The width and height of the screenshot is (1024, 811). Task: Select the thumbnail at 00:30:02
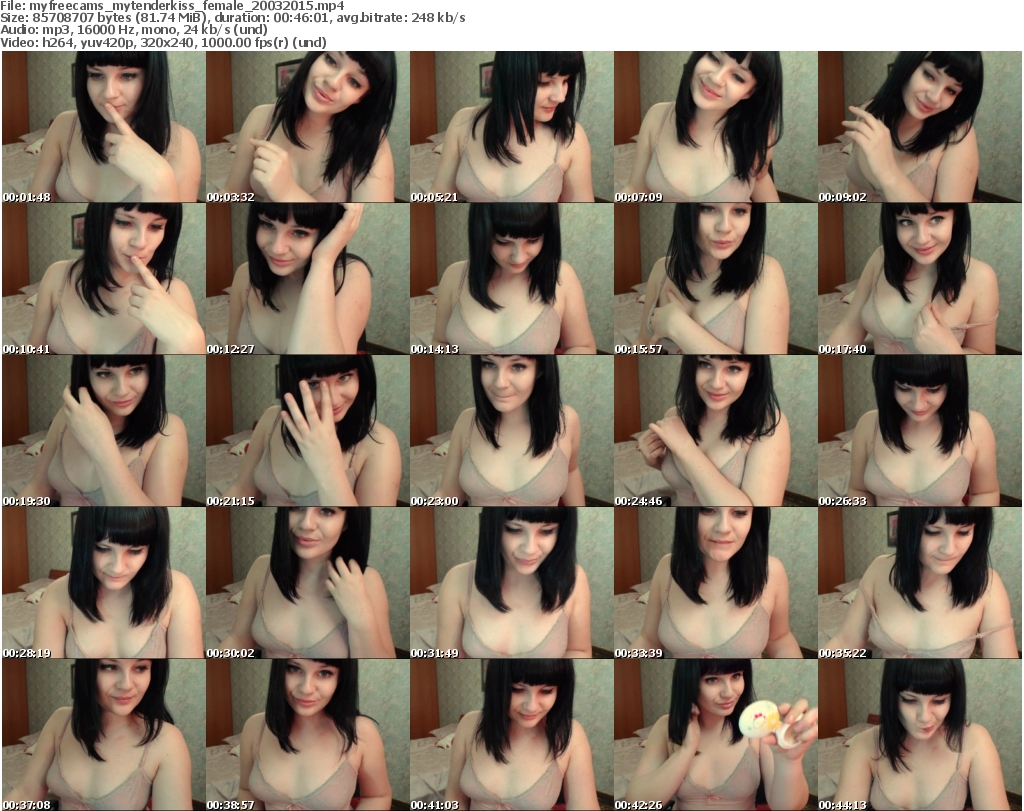pyautogui.click(x=308, y=582)
